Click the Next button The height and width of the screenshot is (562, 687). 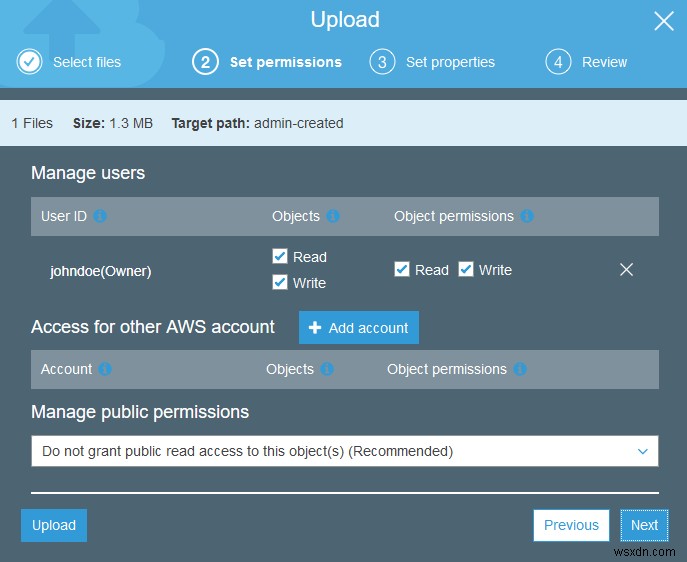[645, 525]
